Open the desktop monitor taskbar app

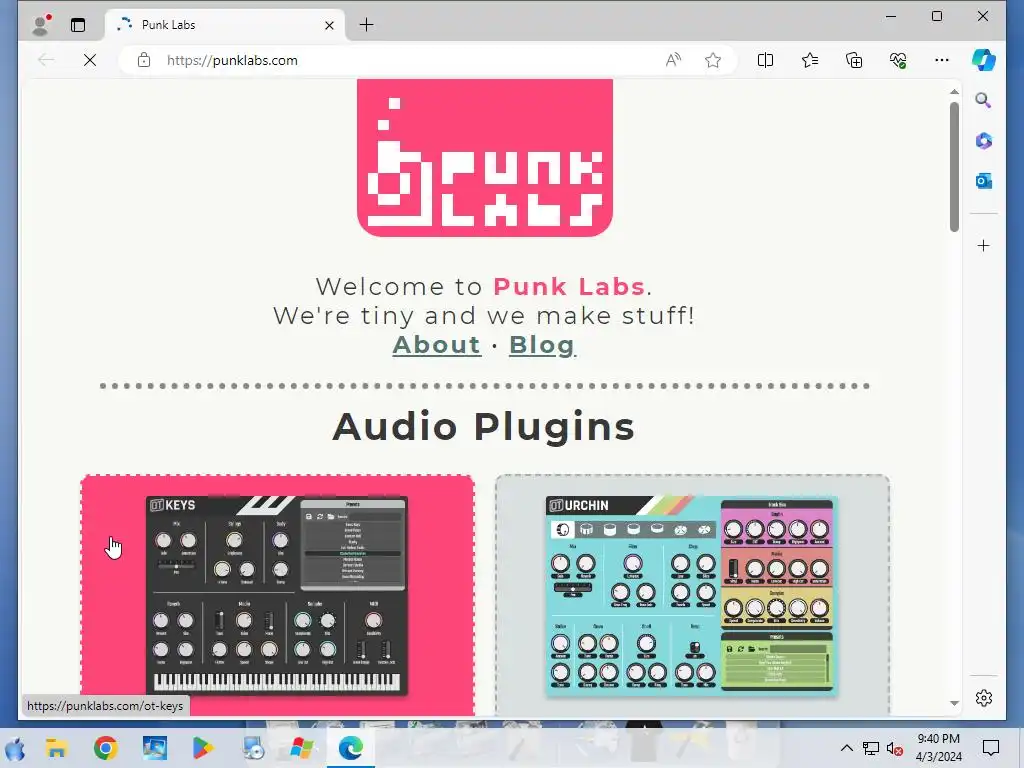point(155,748)
